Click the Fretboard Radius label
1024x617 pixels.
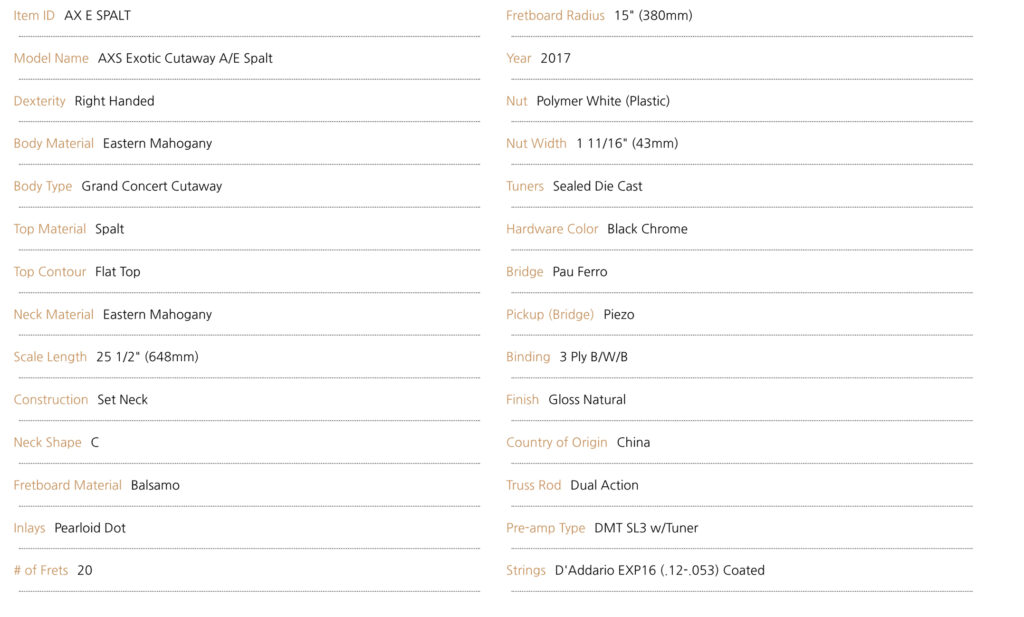pyautogui.click(x=555, y=16)
